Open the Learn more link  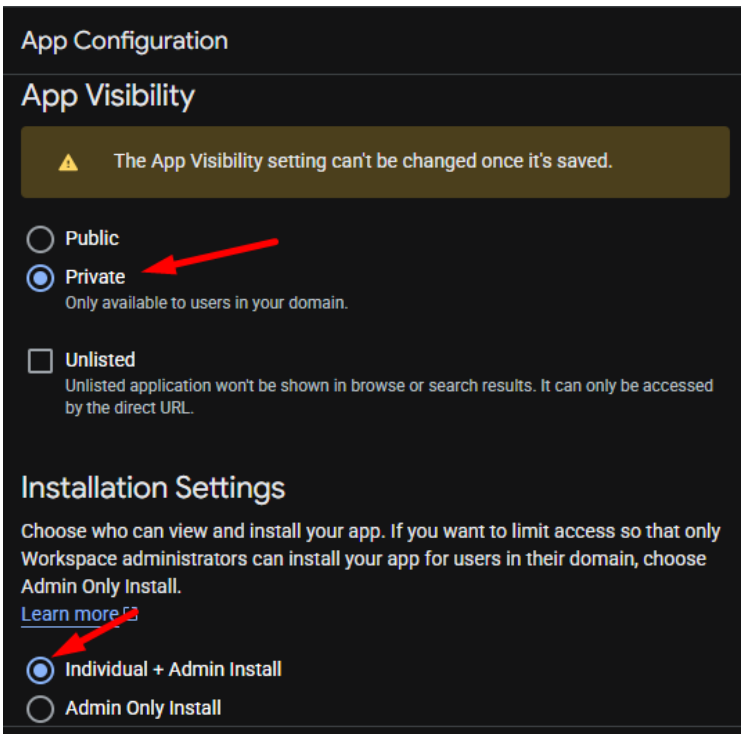(70, 614)
